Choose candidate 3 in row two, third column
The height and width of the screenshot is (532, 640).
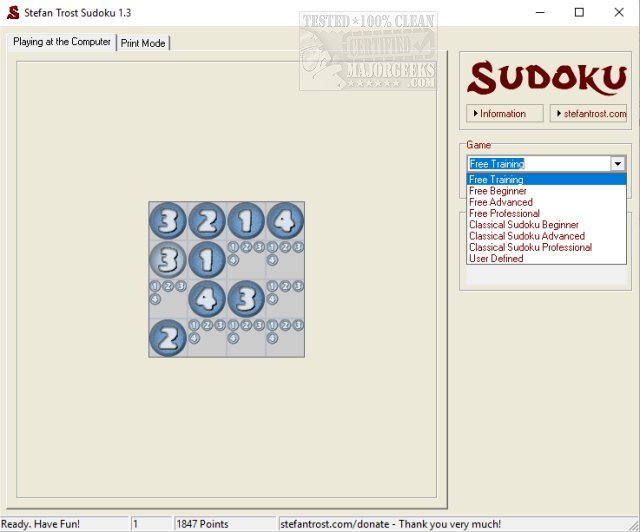click(x=259, y=247)
